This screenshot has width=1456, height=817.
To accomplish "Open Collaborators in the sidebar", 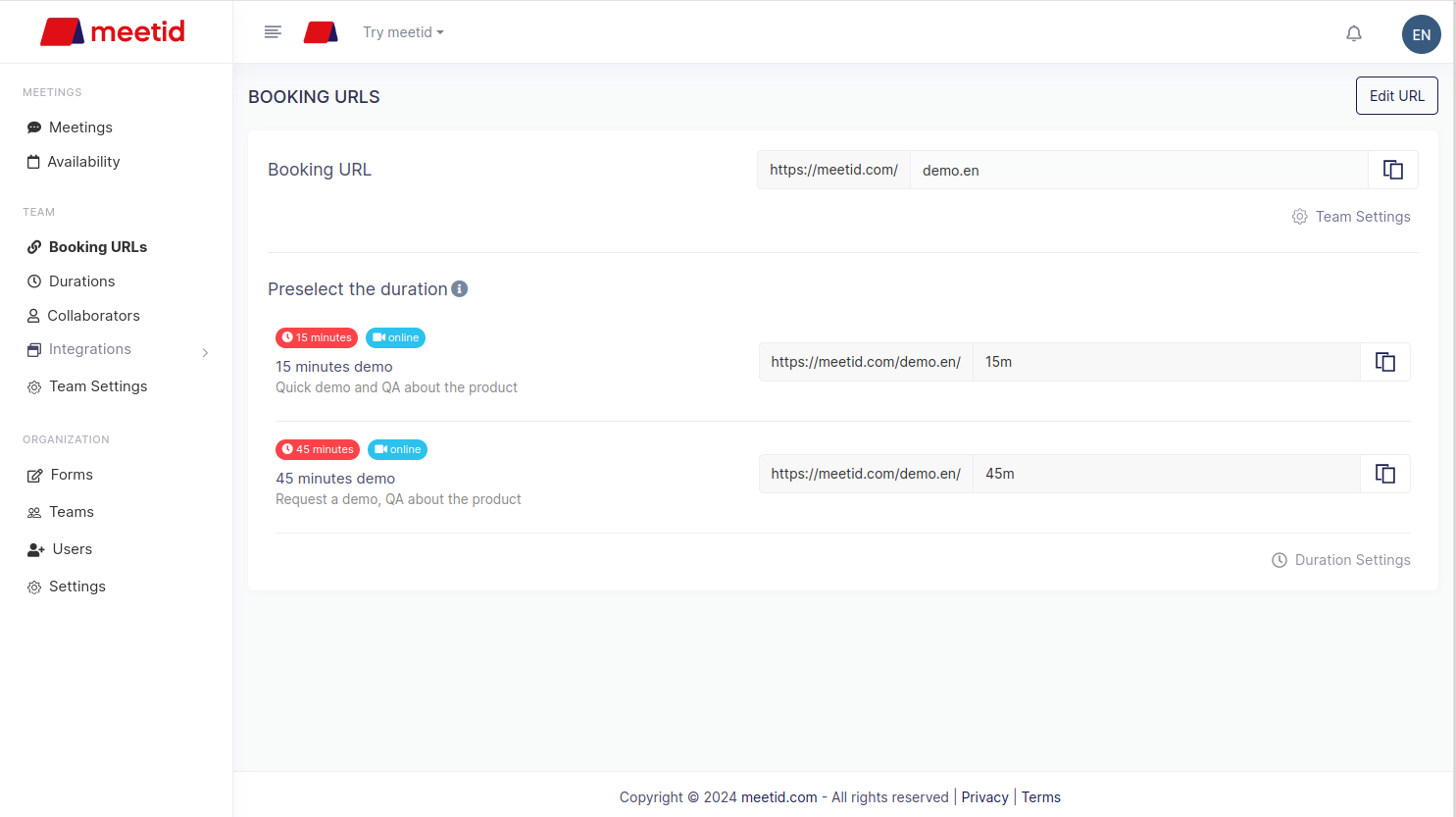I will [83, 316].
